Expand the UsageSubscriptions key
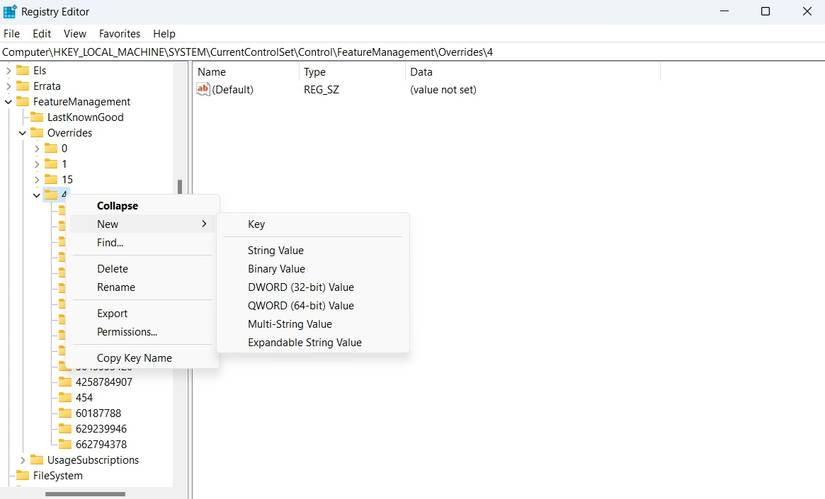 click(x=23, y=460)
